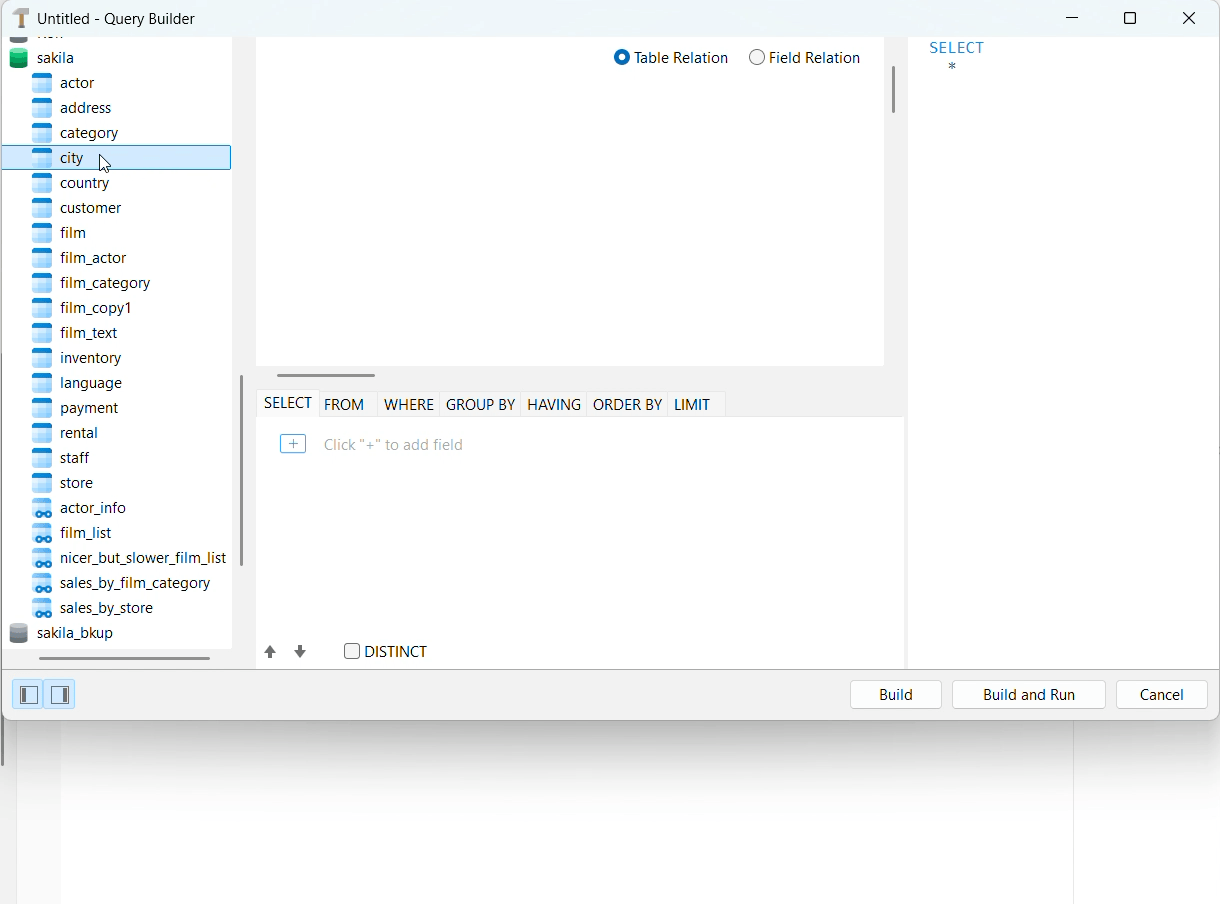Viewport: 1220px width, 904px height.
Task: Enable the DISTINCT checkbox
Action: (352, 651)
